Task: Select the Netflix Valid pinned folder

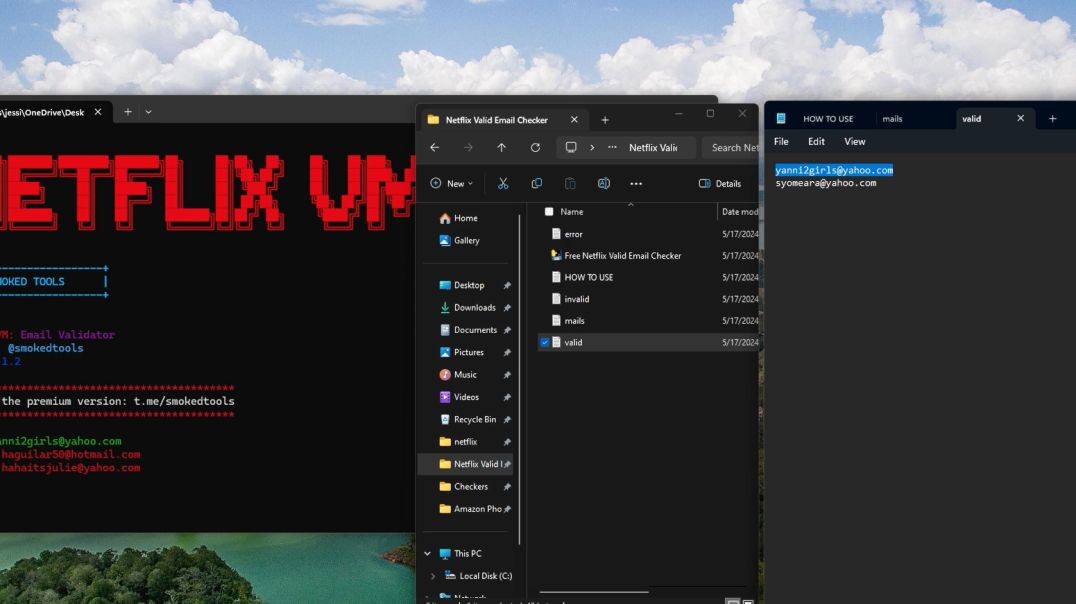Action: pyautogui.click(x=467, y=464)
